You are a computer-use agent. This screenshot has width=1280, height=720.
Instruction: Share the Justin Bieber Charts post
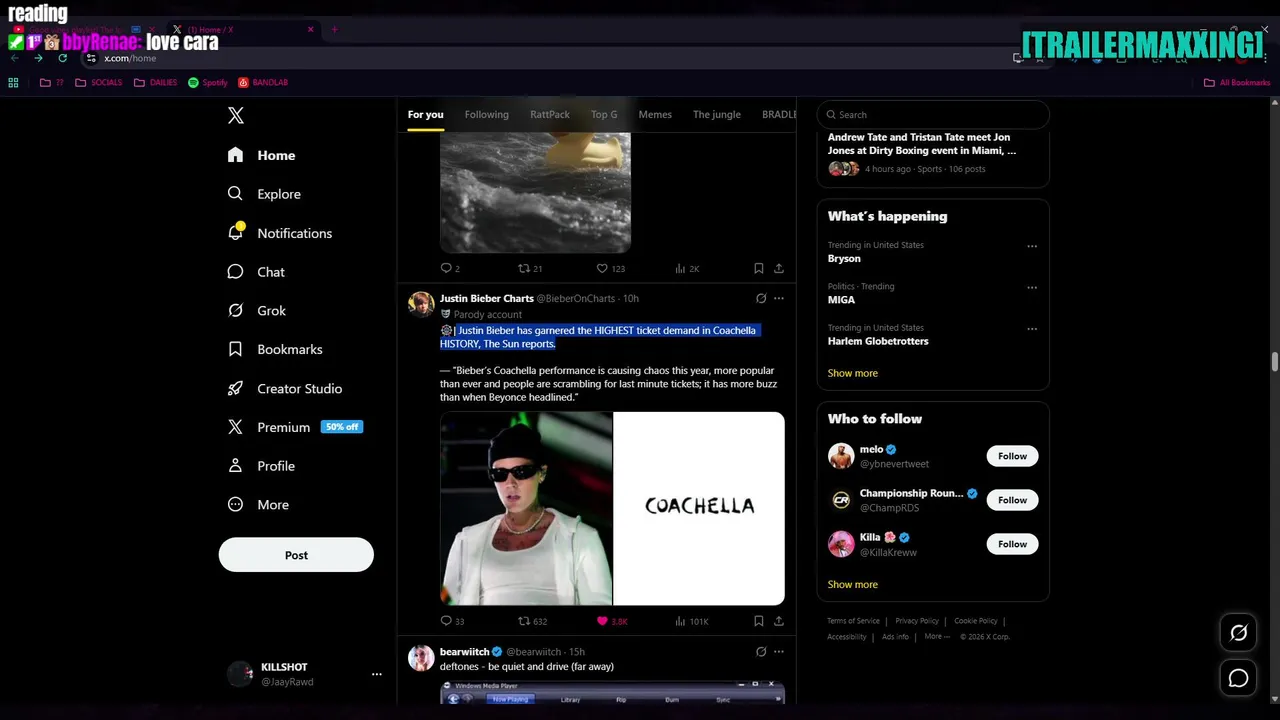click(x=779, y=621)
